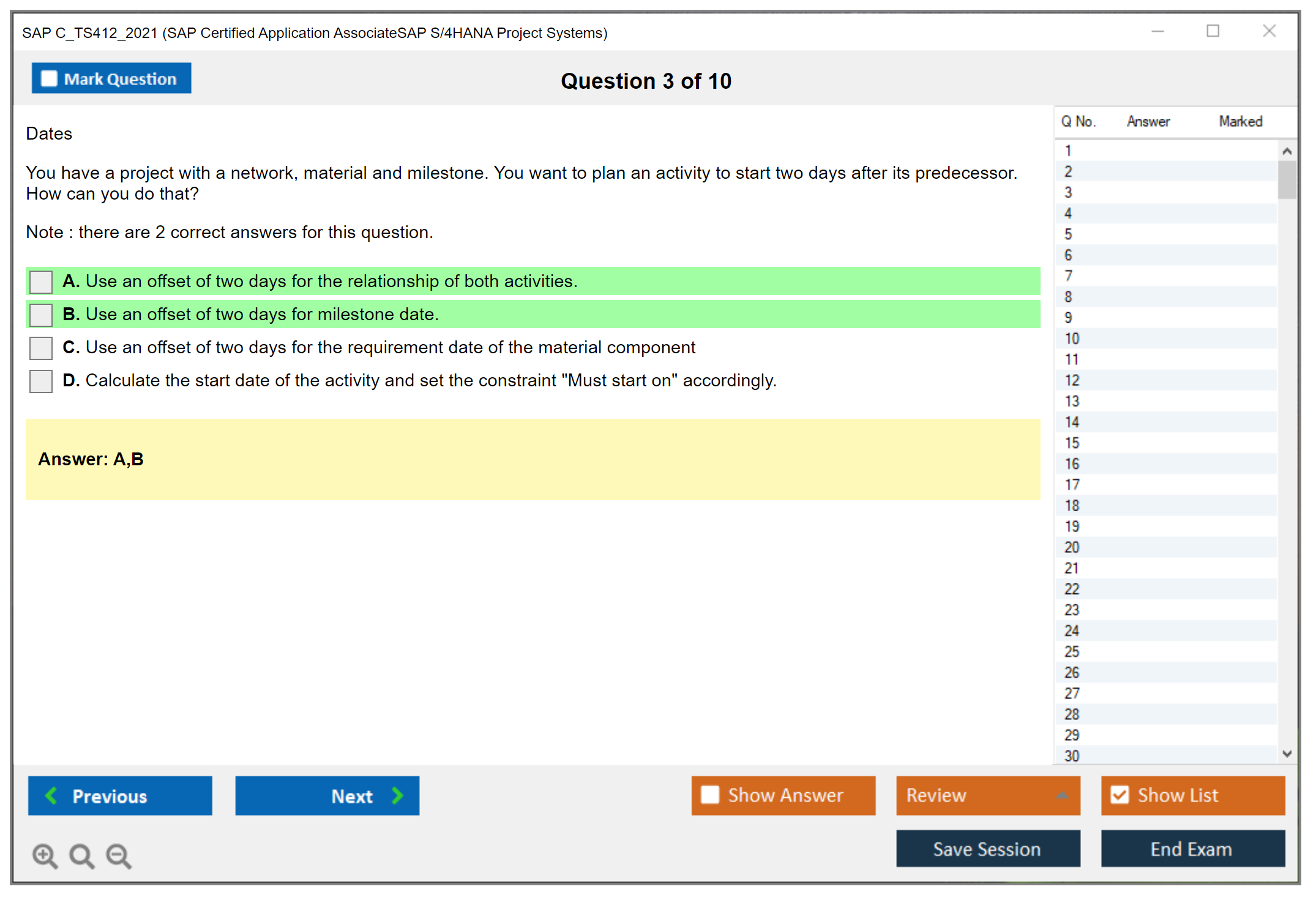Minimize the exam window

[x=1157, y=31]
